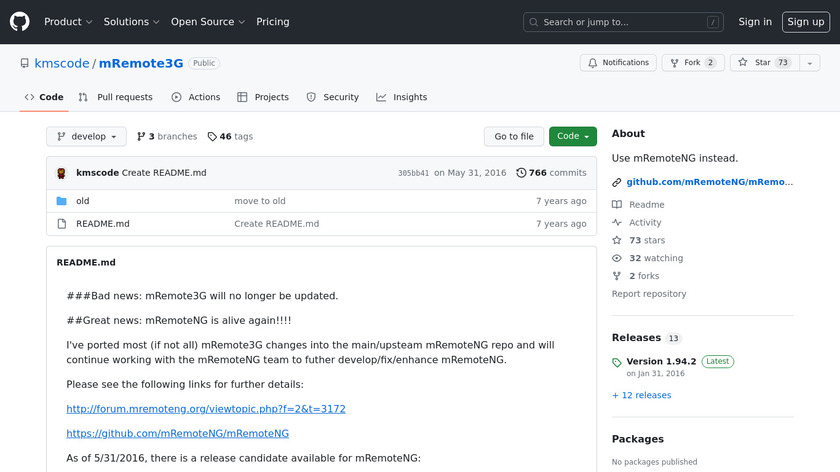Switch to the Insights tab
Screen dimensions: 840x472
pos(401,97)
